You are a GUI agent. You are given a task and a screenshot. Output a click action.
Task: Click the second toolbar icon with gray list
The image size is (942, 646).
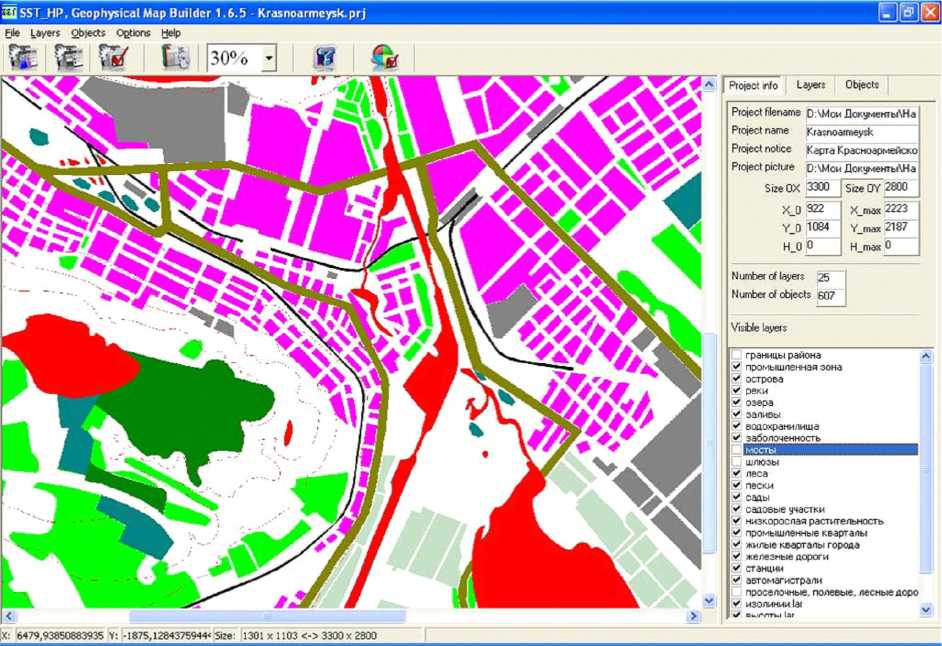[x=67, y=57]
